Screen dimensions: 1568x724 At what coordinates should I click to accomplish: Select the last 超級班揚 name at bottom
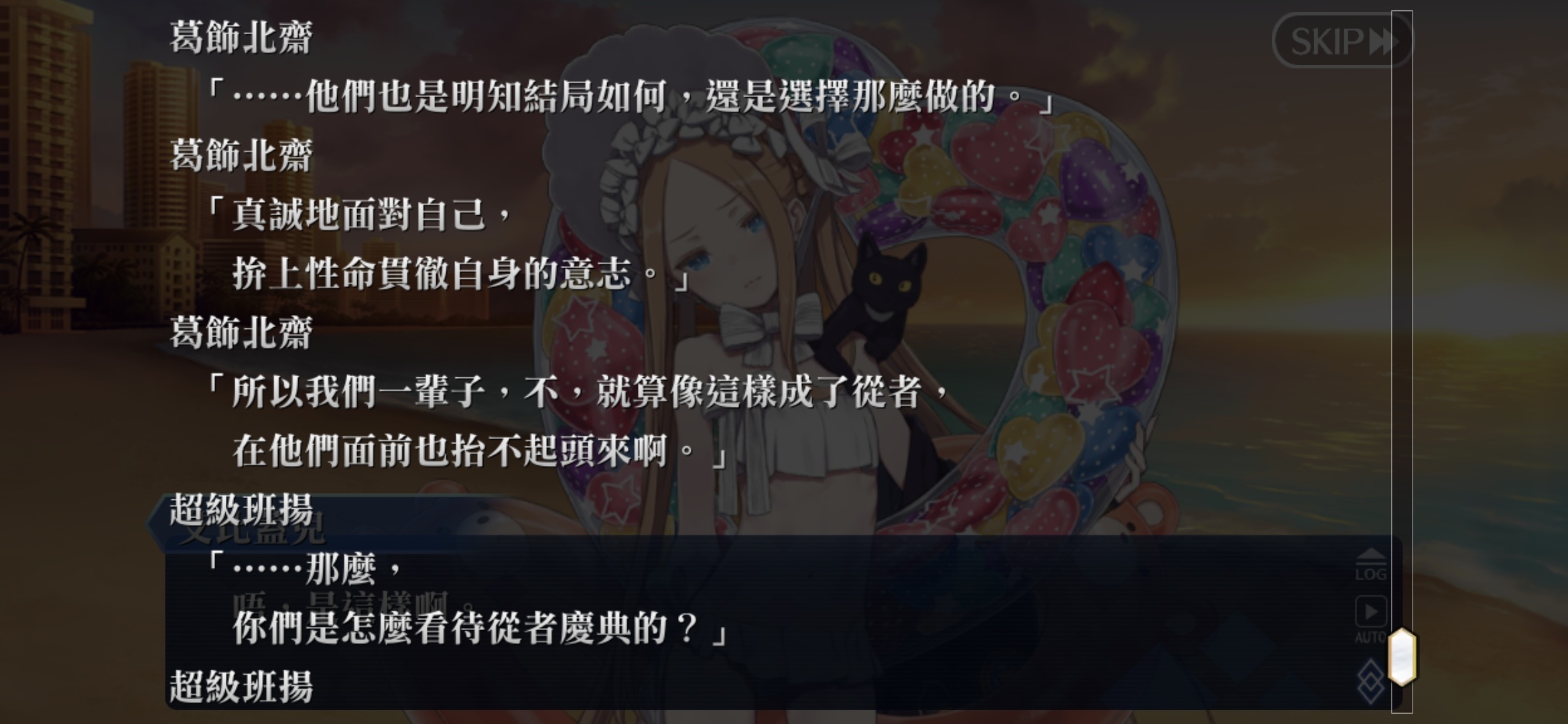point(241,686)
